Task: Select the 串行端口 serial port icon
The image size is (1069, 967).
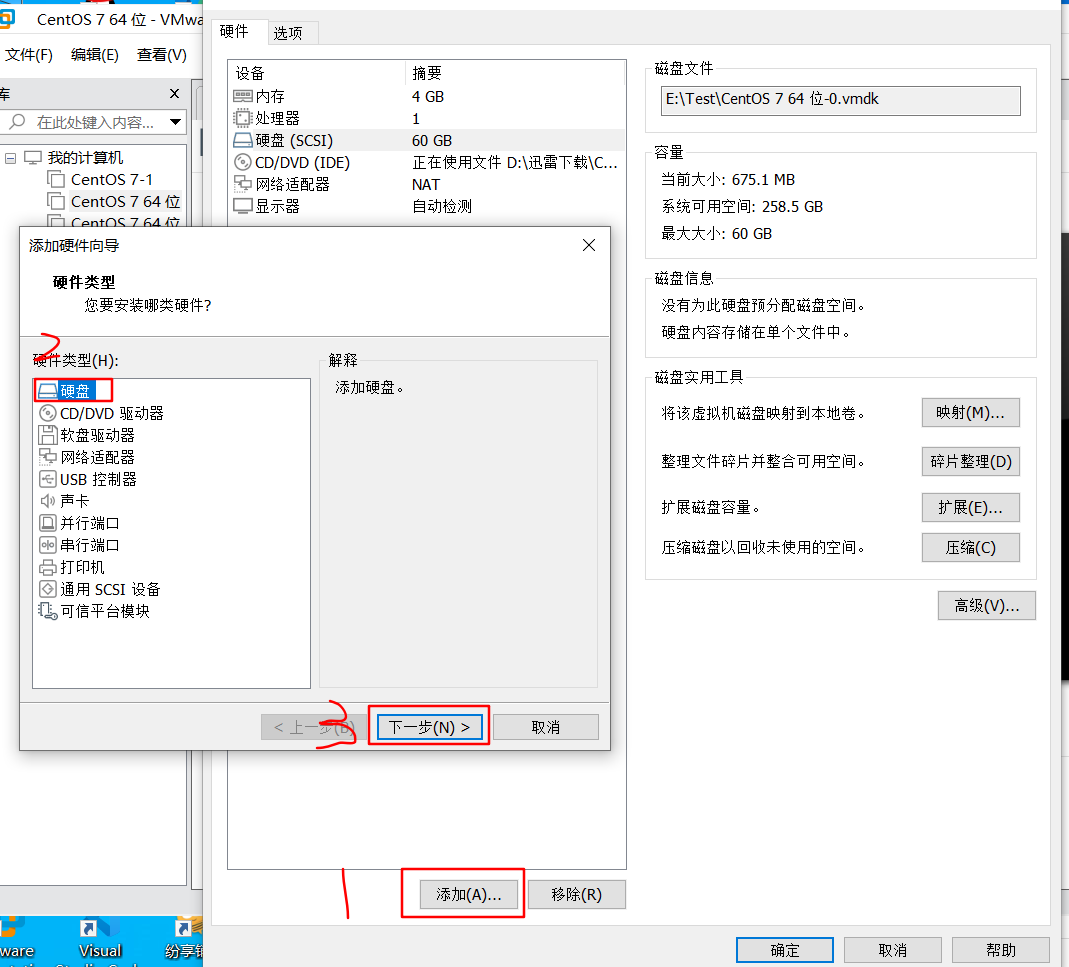Action: pos(48,545)
